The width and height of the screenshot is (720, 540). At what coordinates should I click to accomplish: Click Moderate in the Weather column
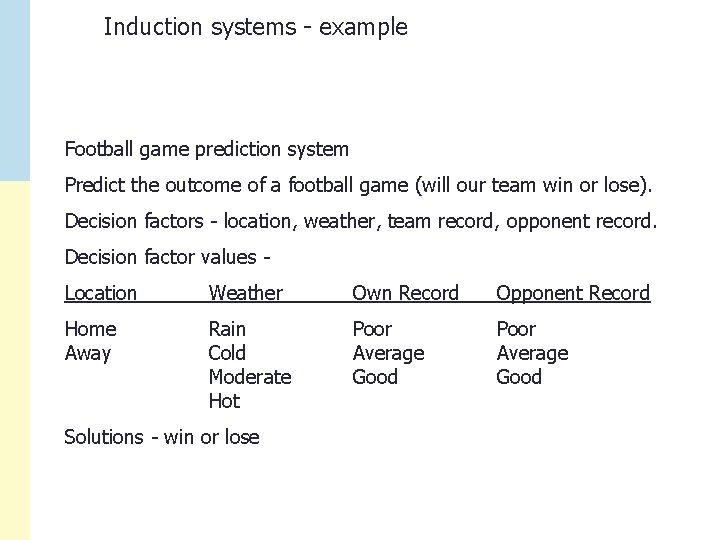[249, 377]
